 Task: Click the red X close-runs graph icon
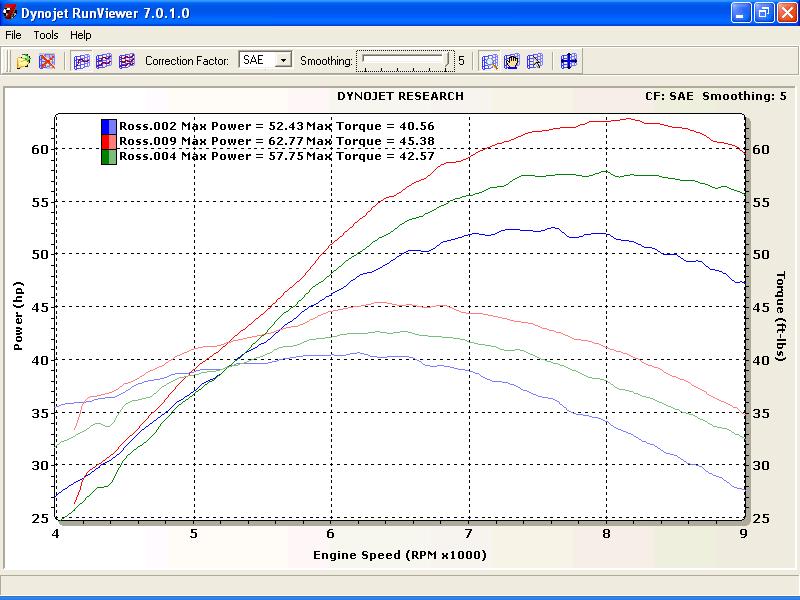click(x=47, y=61)
